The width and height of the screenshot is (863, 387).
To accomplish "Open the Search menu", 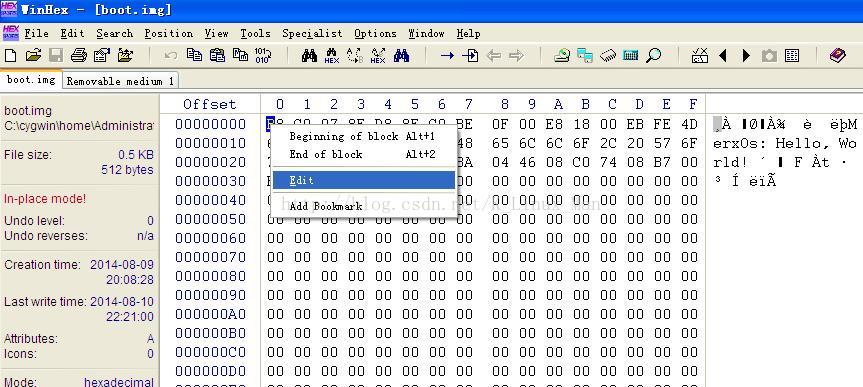I will (x=114, y=34).
